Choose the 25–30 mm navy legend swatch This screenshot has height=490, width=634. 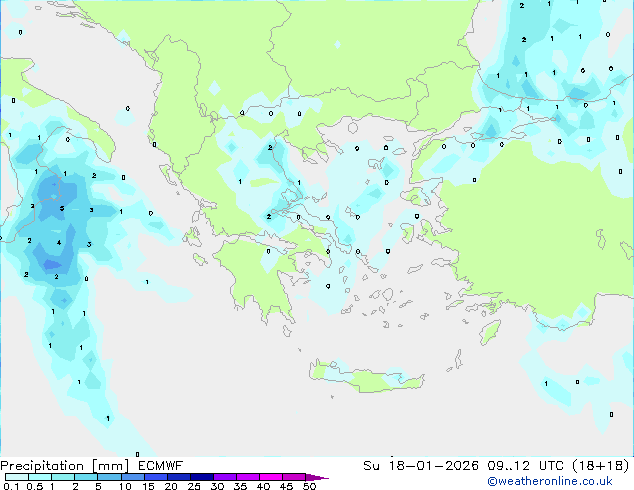click(202, 477)
